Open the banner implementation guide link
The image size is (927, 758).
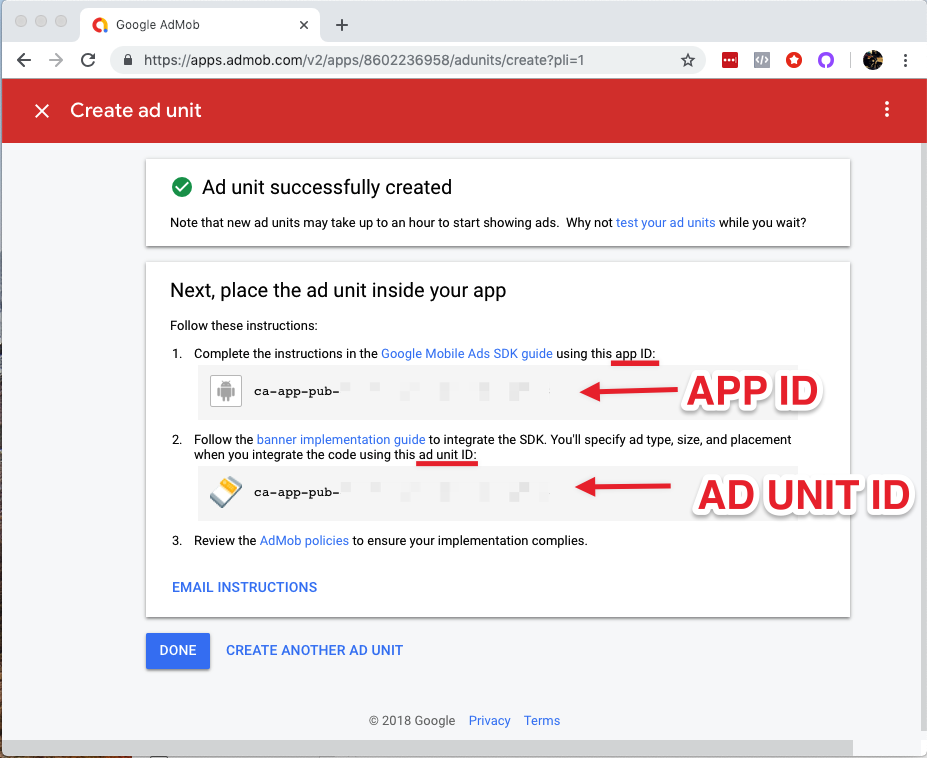coord(341,440)
